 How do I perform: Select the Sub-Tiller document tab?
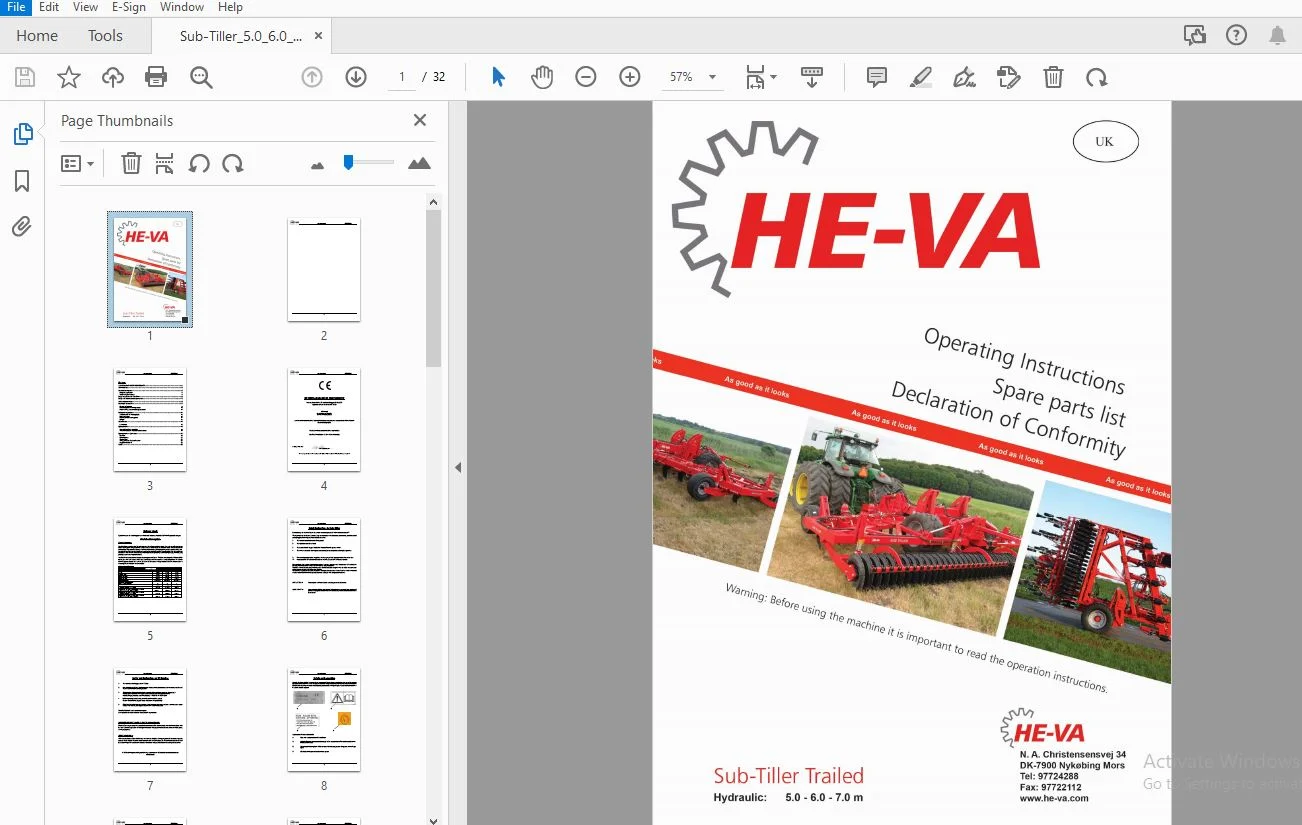click(x=241, y=36)
